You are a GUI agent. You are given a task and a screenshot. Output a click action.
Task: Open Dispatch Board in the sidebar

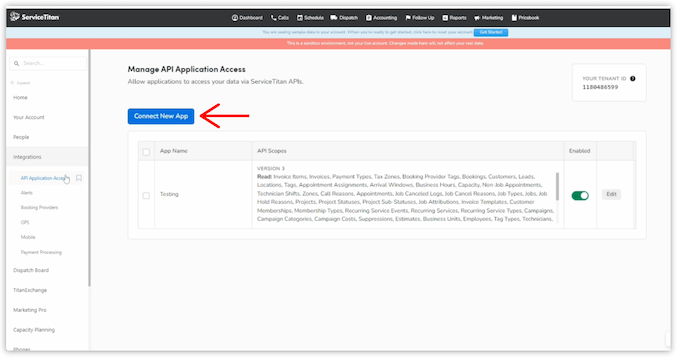click(31, 270)
